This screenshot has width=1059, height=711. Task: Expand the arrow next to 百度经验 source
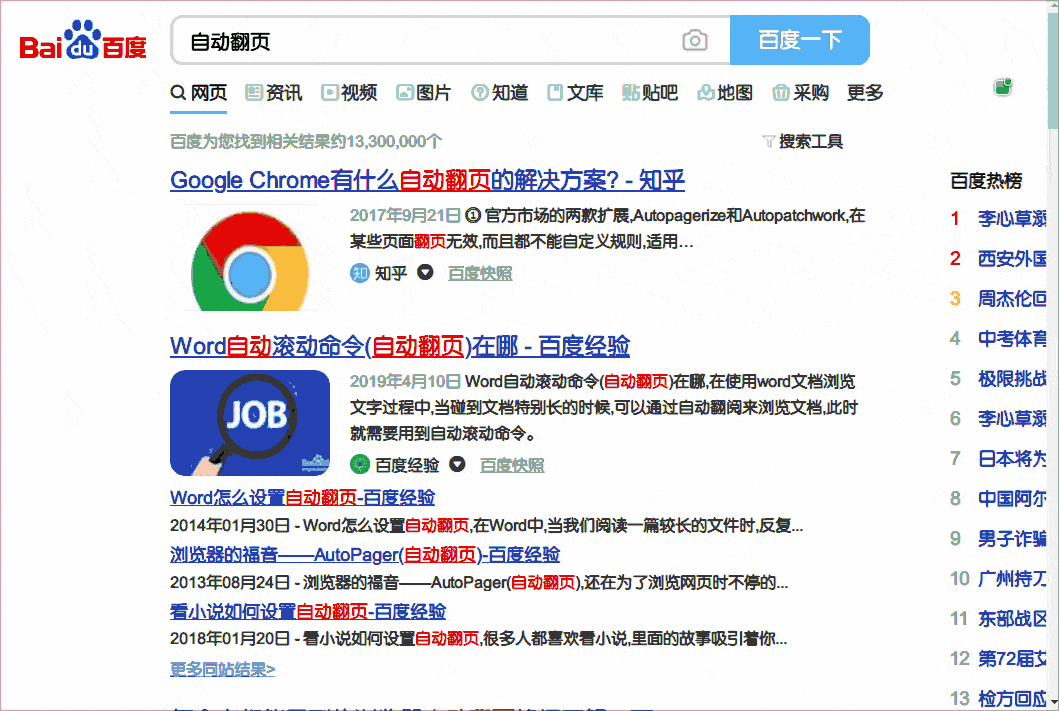coord(457,464)
